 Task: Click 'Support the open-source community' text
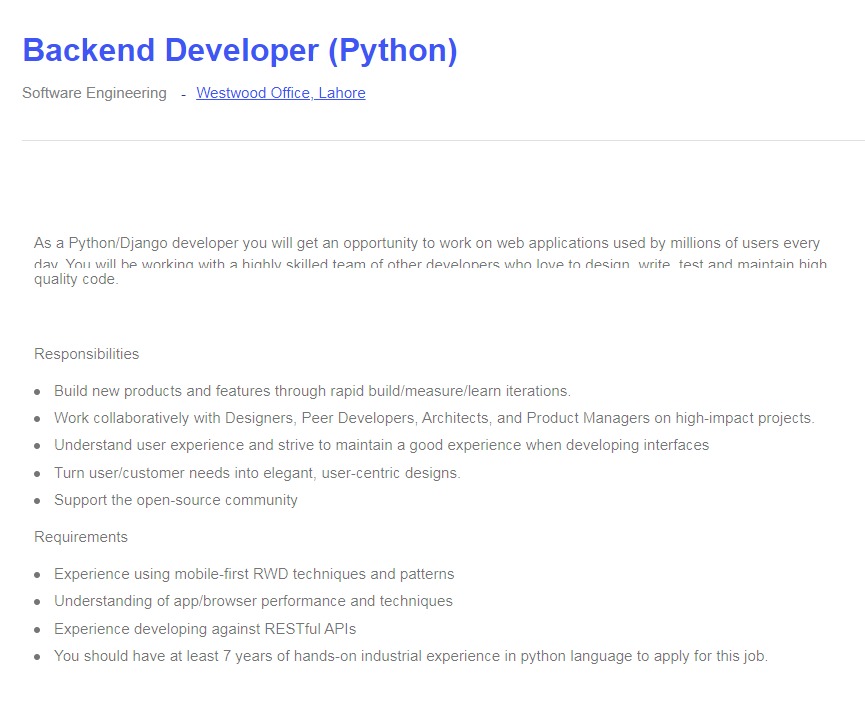(176, 500)
